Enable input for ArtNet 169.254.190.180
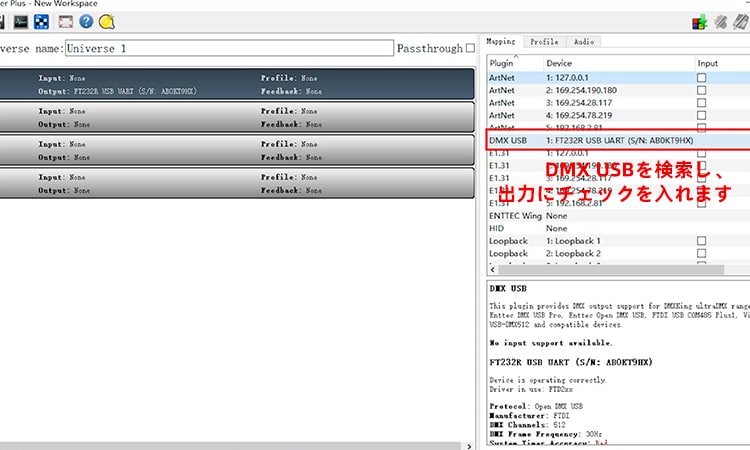The image size is (750, 450). tap(701, 90)
